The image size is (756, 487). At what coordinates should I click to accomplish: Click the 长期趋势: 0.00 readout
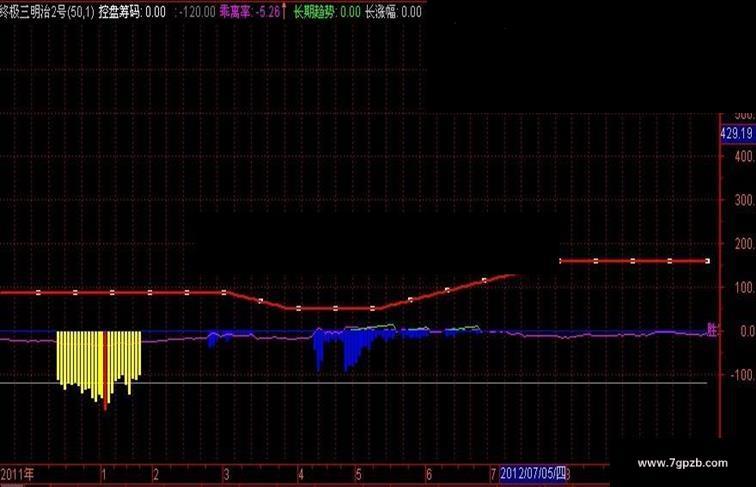click(x=327, y=12)
